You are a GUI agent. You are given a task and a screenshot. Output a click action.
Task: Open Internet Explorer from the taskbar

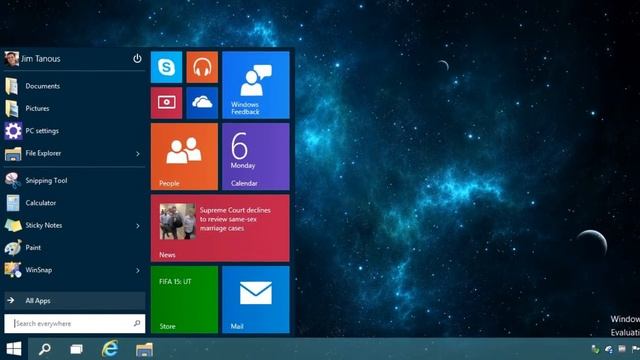110,349
